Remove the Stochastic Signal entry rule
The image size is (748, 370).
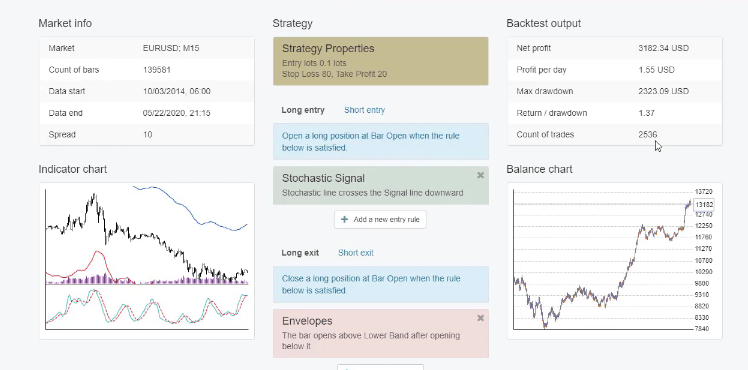point(480,175)
